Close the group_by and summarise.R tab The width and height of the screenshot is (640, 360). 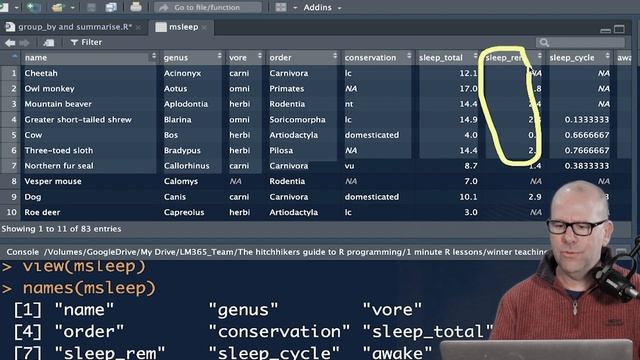coord(139,27)
